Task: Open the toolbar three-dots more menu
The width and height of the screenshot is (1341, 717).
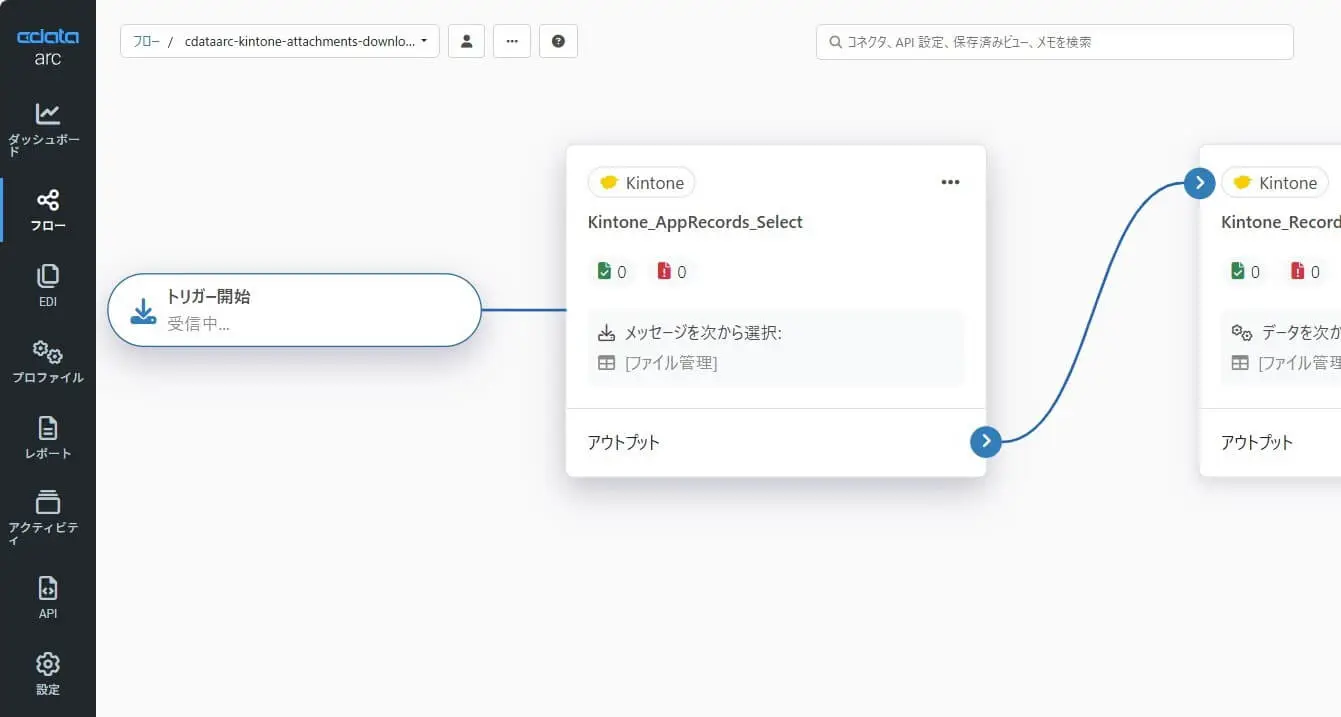Action: pos(512,41)
